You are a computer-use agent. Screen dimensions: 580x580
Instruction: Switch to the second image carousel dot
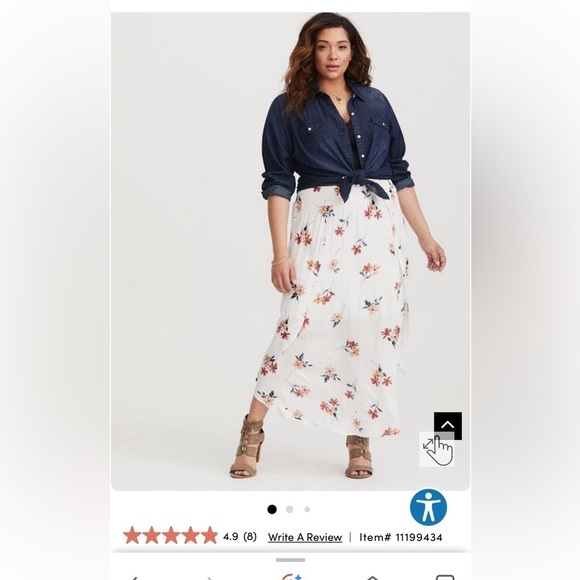290,509
